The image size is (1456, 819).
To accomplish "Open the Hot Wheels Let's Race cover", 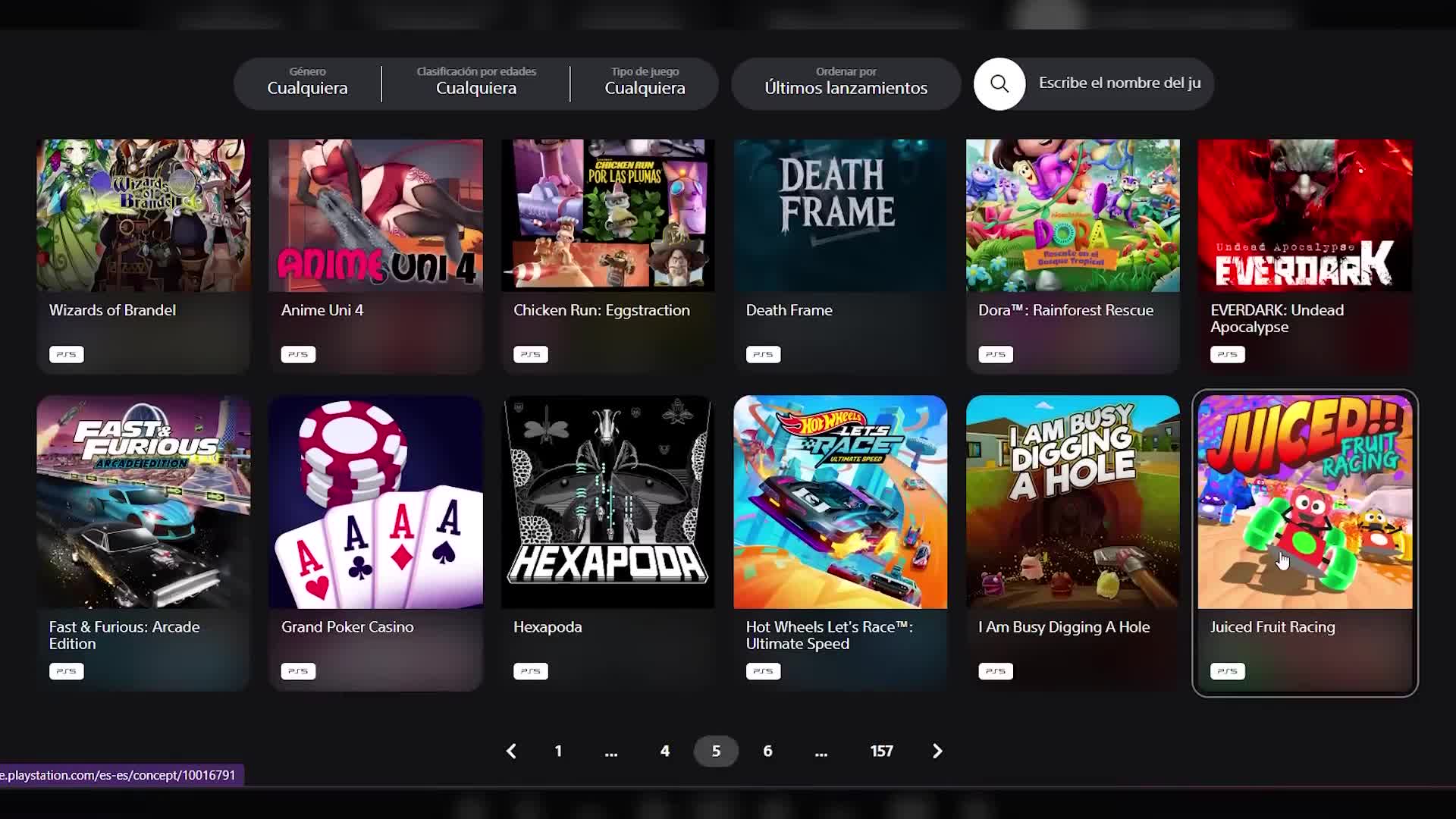I will click(x=840, y=502).
